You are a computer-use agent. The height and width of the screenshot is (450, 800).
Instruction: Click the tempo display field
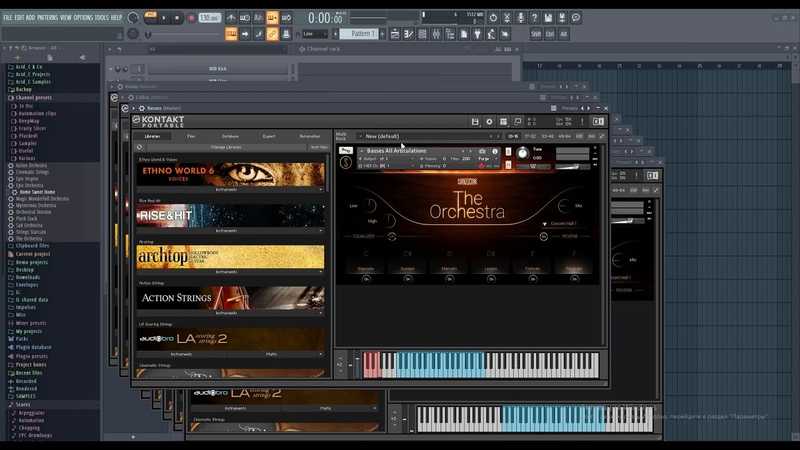(x=210, y=18)
